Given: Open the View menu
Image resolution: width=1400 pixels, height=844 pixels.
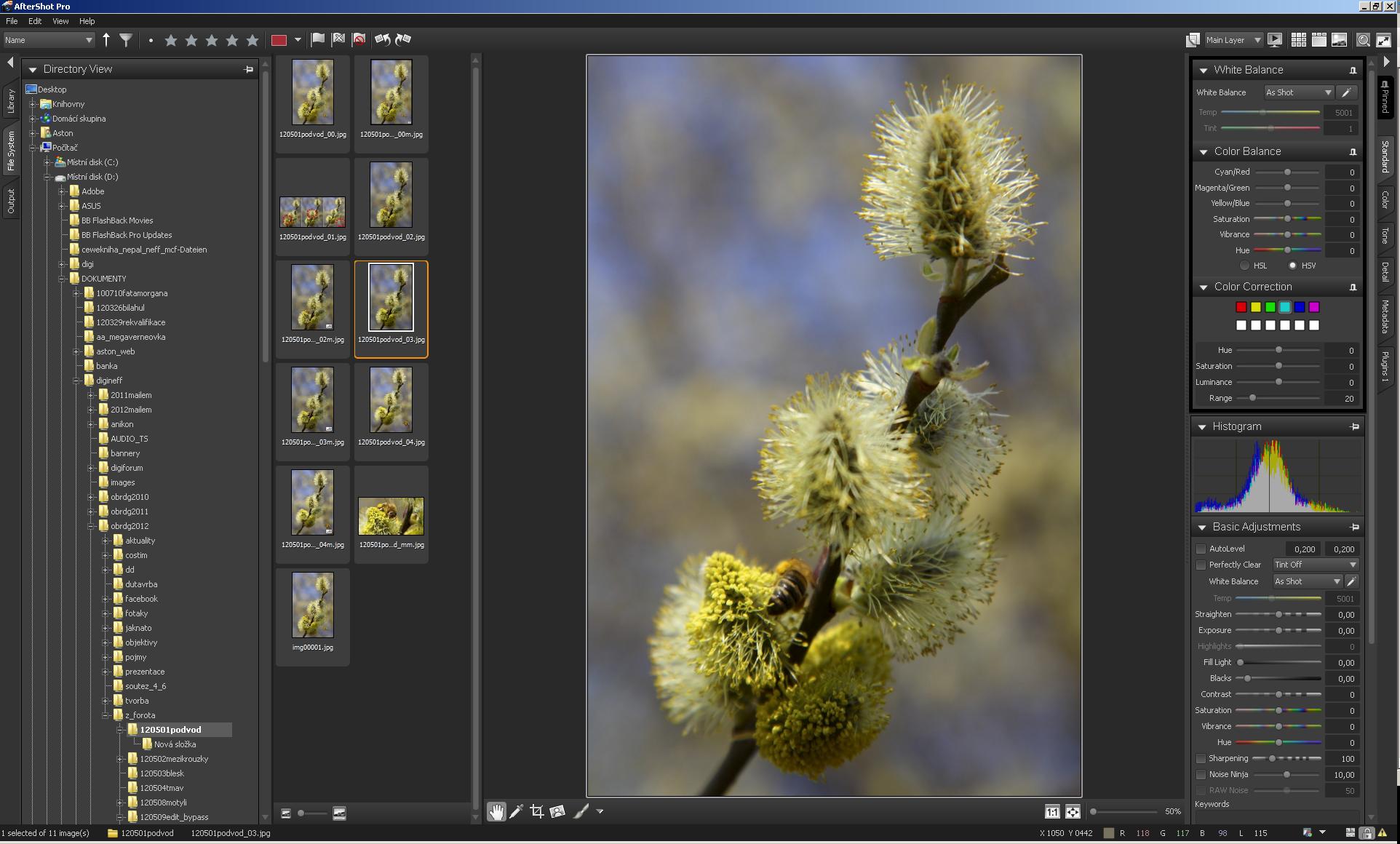Looking at the screenshot, I should (x=60, y=21).
